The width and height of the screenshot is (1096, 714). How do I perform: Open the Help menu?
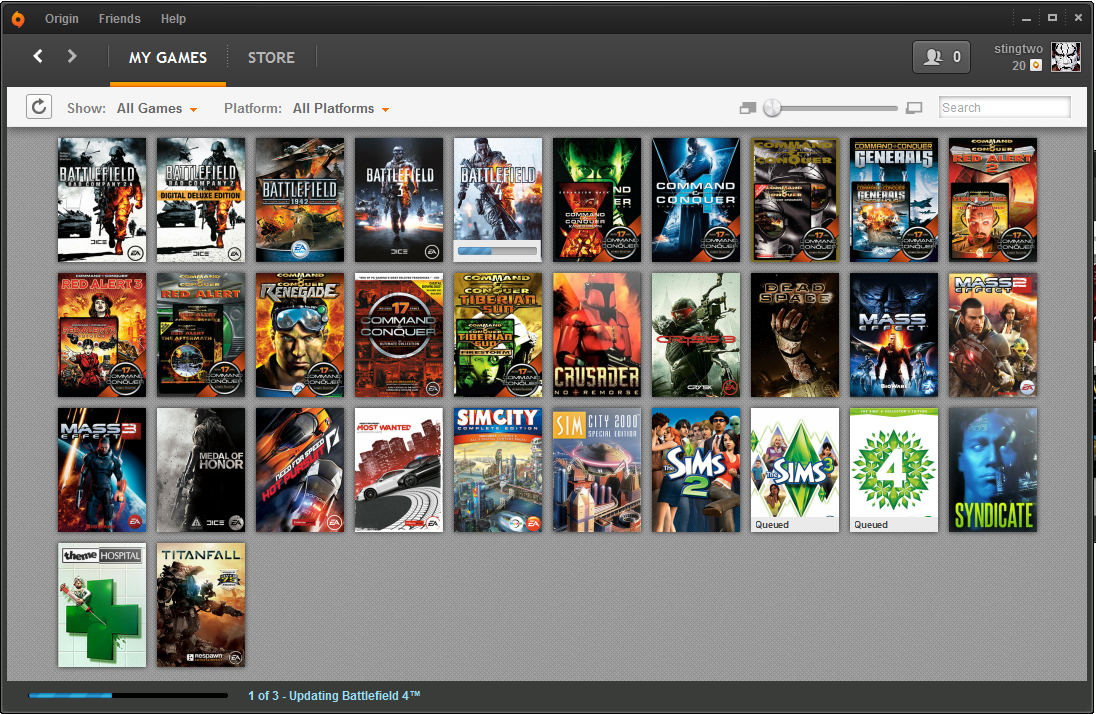click(173, 18)
